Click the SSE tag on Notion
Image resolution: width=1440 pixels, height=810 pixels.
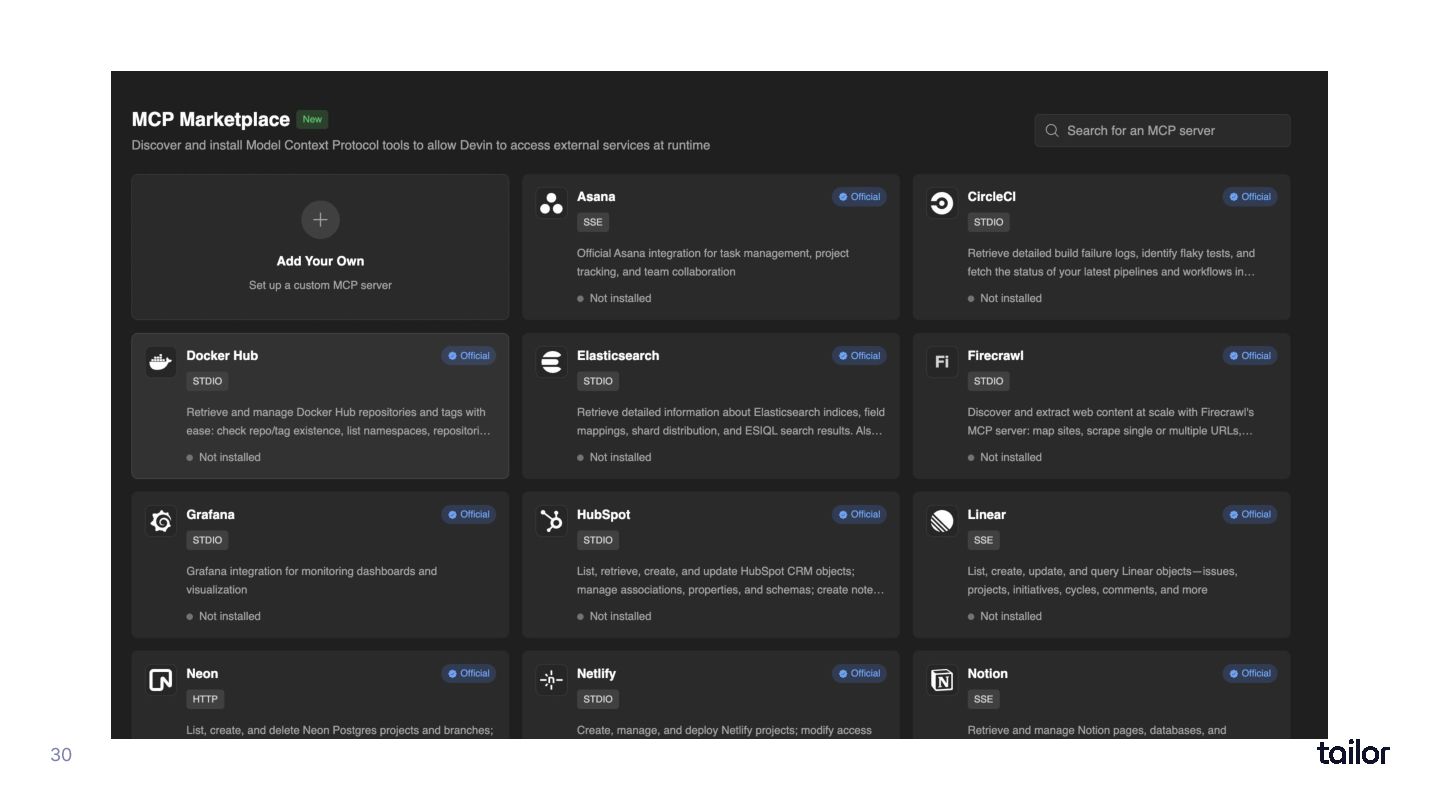click(983, 699)
